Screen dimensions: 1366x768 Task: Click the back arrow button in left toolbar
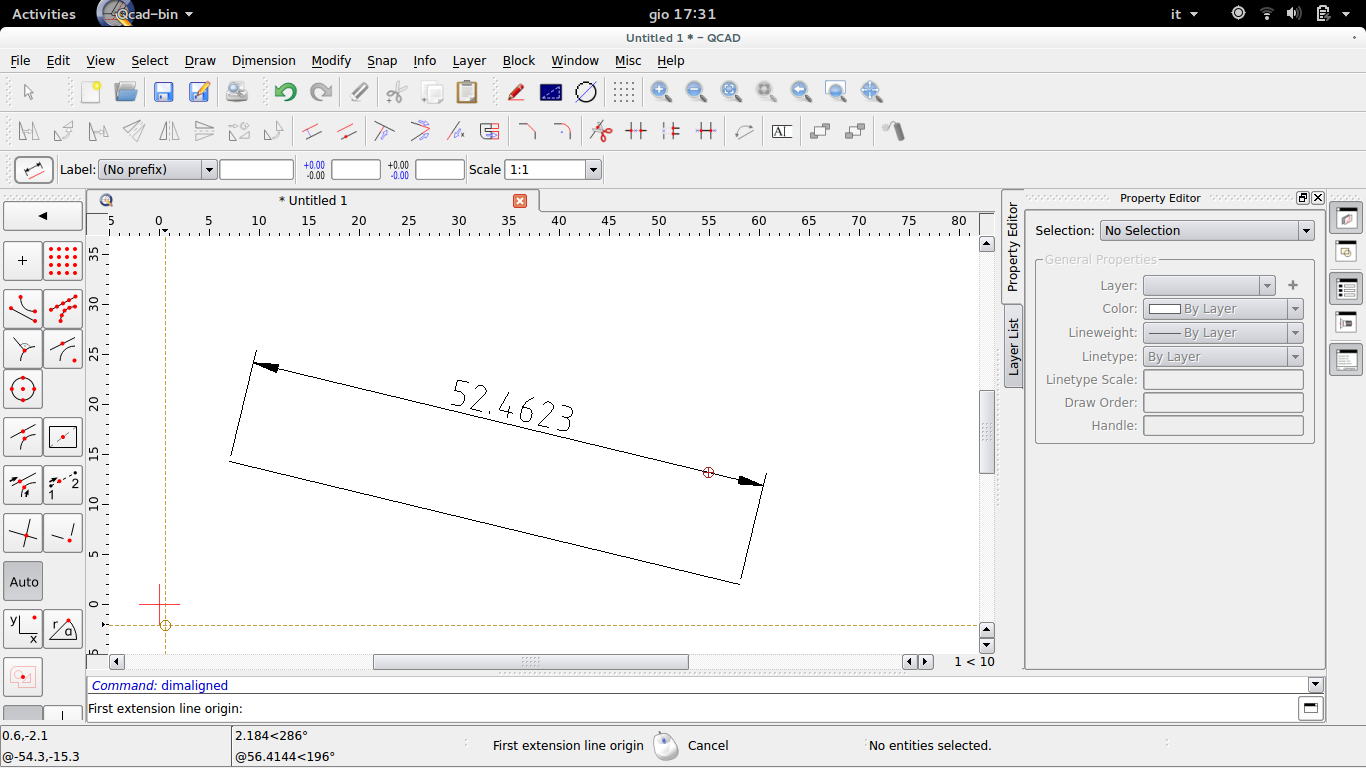coord(43,216)
